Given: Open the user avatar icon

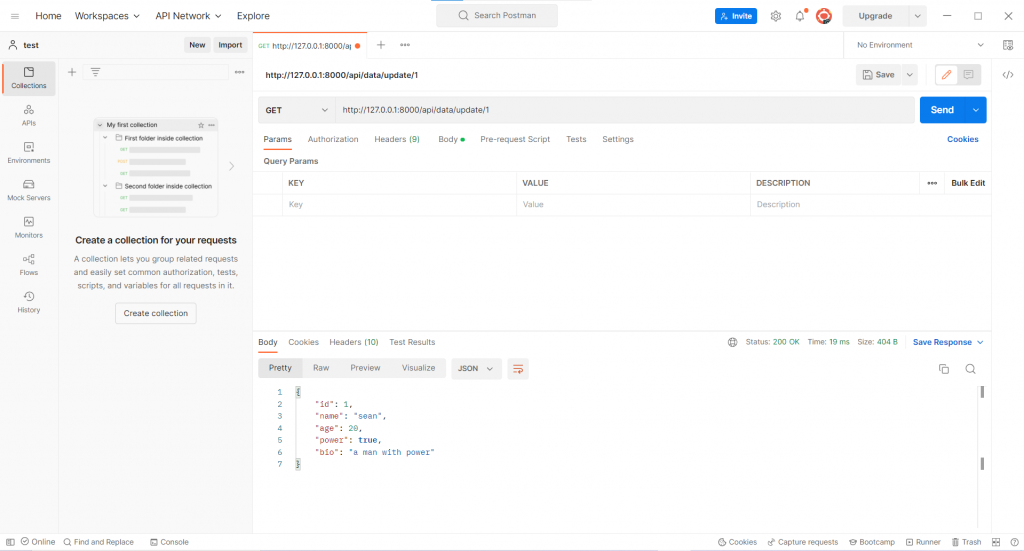Looking at the screenshot, I should (824, 16).
